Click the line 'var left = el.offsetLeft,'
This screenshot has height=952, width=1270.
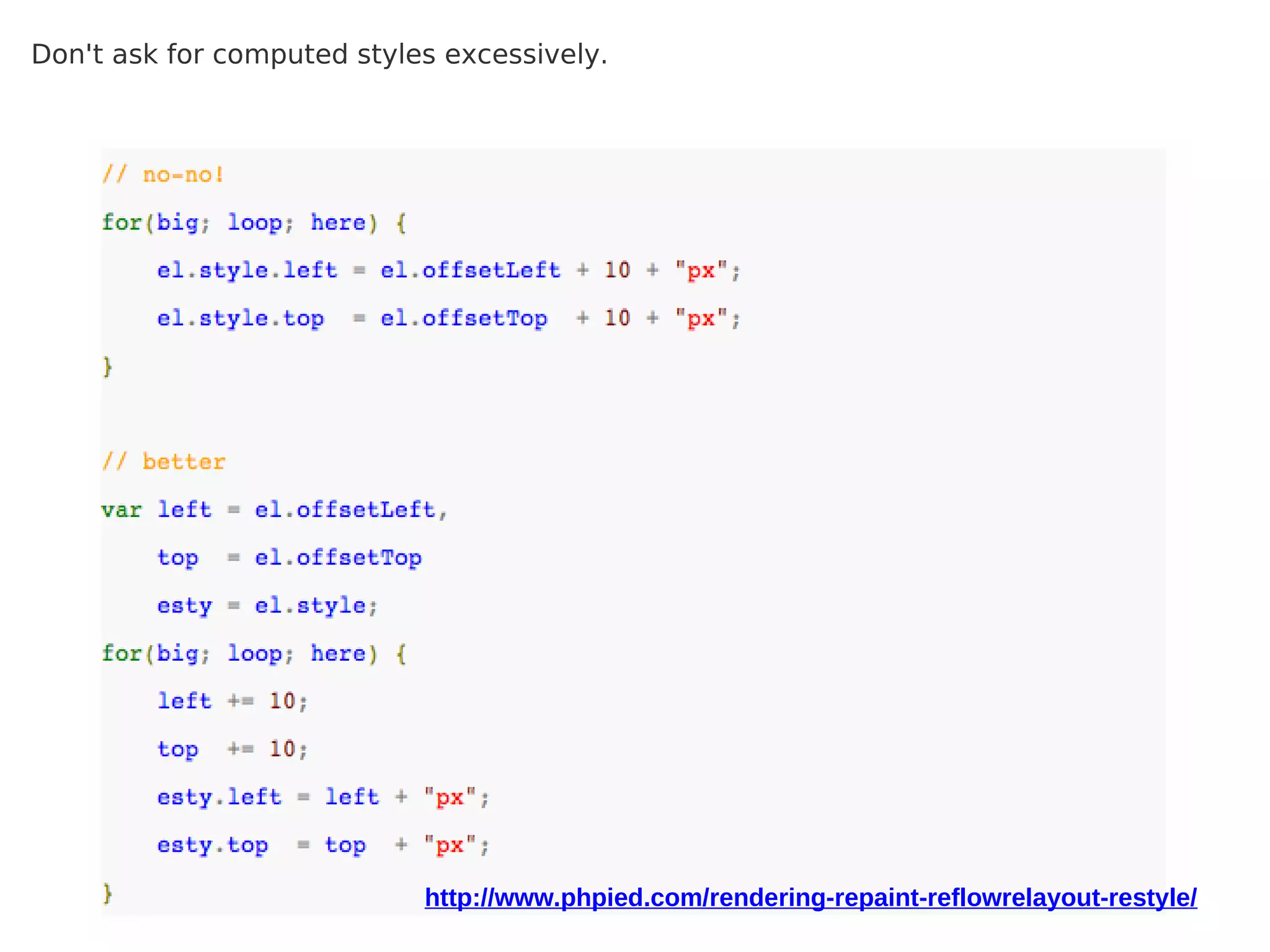coord(274,510)
